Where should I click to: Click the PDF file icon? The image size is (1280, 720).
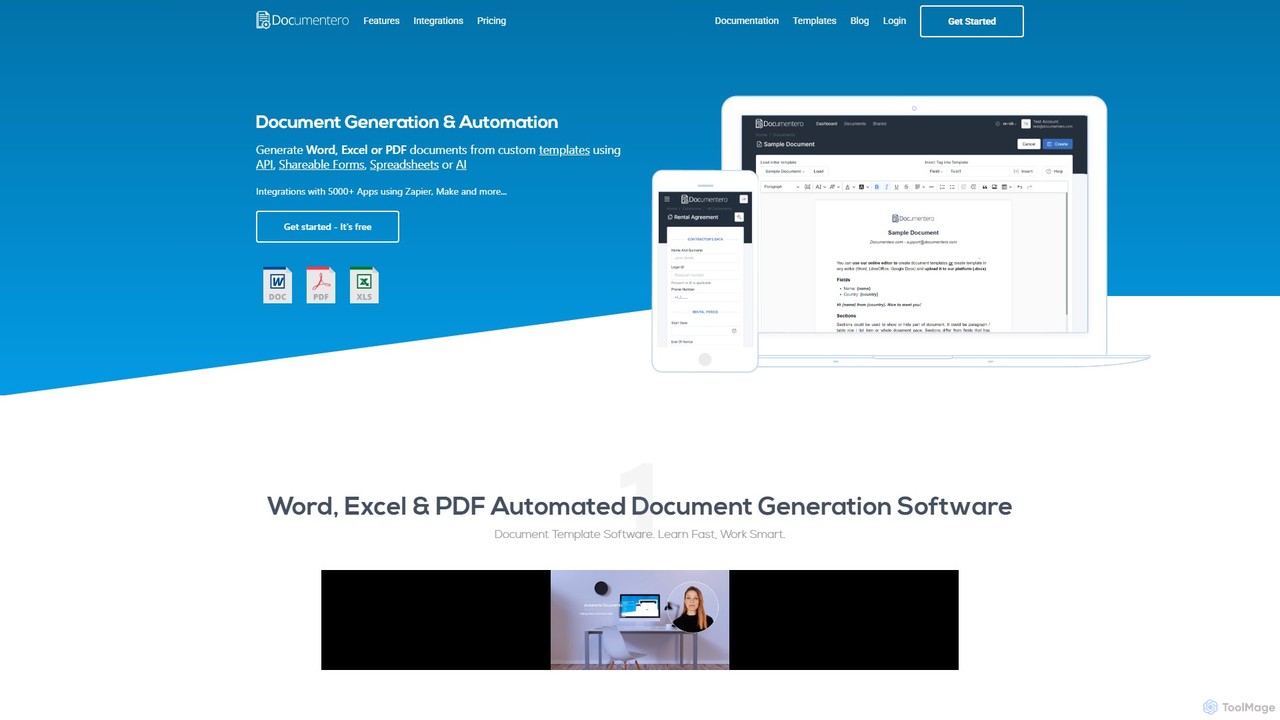click(321, 285)
